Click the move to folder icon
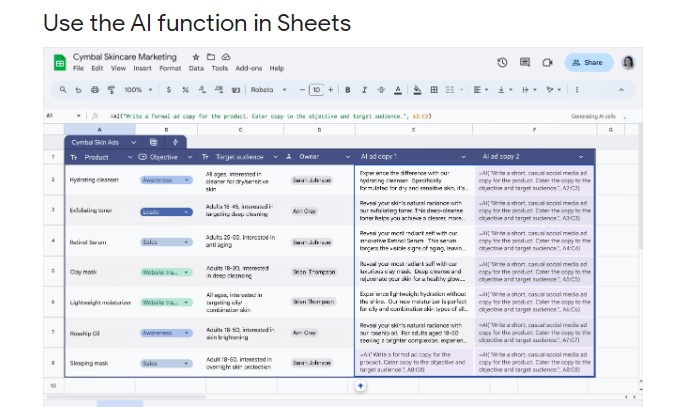 [211, 57]
